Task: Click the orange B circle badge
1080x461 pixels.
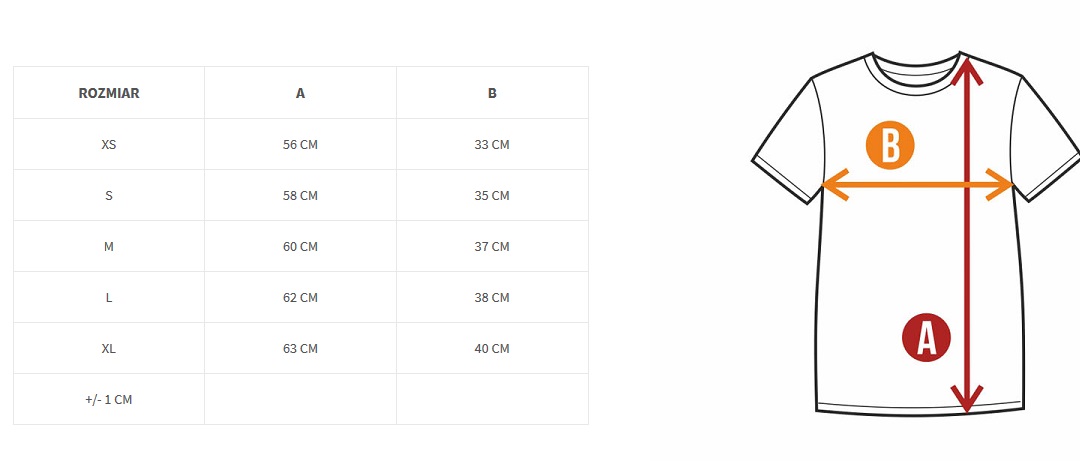Action: (890, 146)
